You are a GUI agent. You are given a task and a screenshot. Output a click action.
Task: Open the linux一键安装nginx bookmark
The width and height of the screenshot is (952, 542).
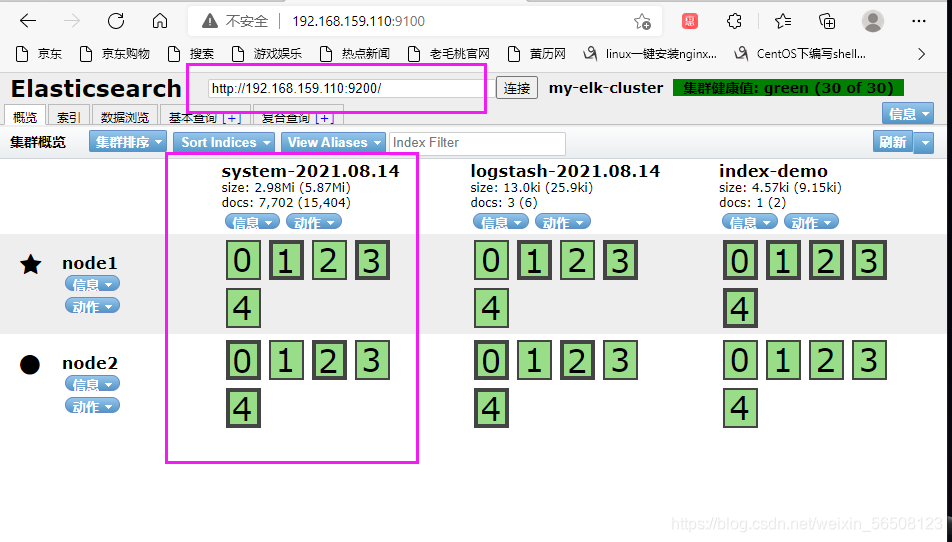650,54
